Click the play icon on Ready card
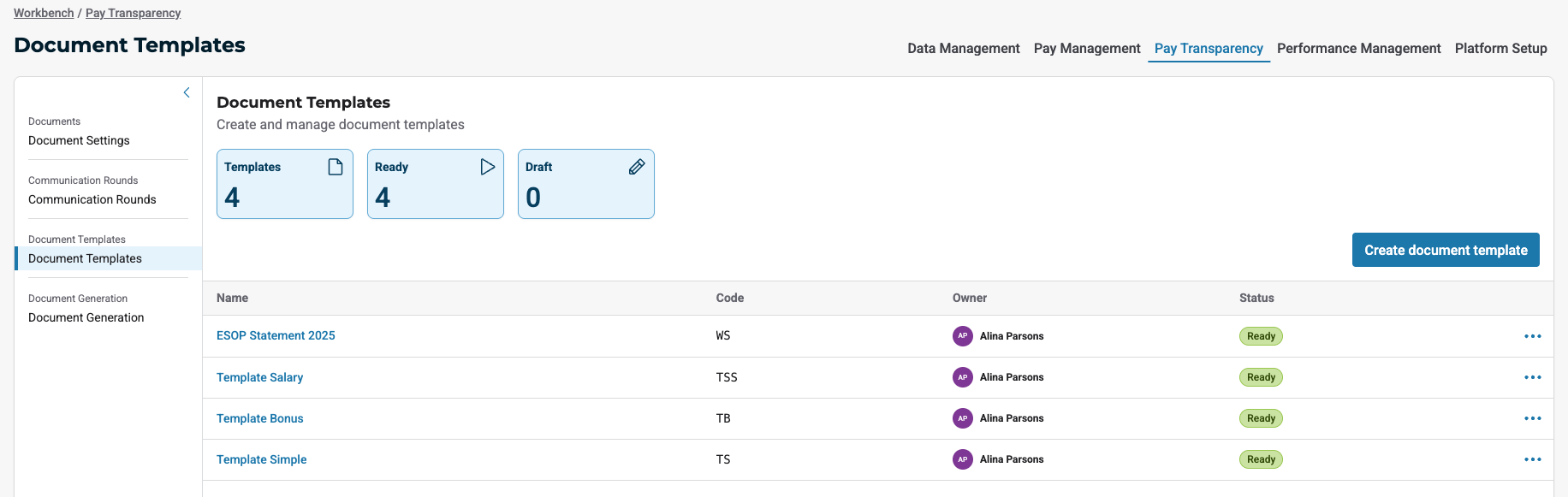 (x=487, y=167)
